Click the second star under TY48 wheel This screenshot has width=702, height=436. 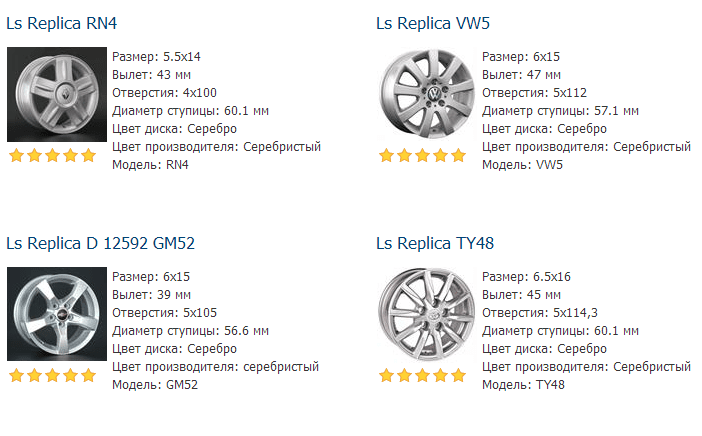click(x=405, y=375)
